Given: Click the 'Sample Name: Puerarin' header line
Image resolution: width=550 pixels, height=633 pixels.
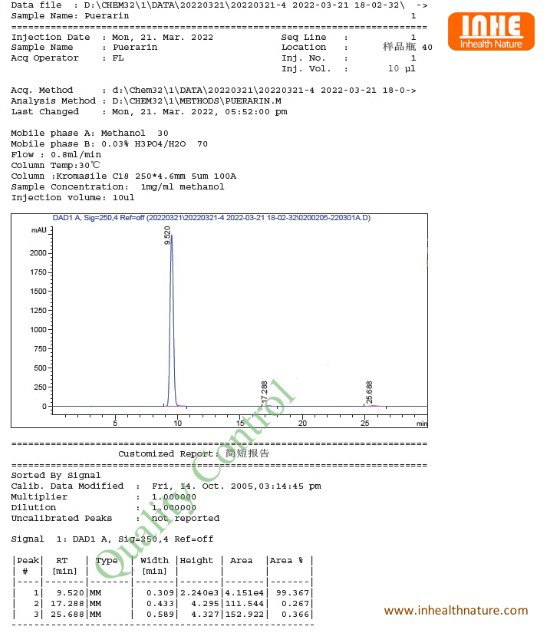Looking at the screenshot, I should click(70, 16).
